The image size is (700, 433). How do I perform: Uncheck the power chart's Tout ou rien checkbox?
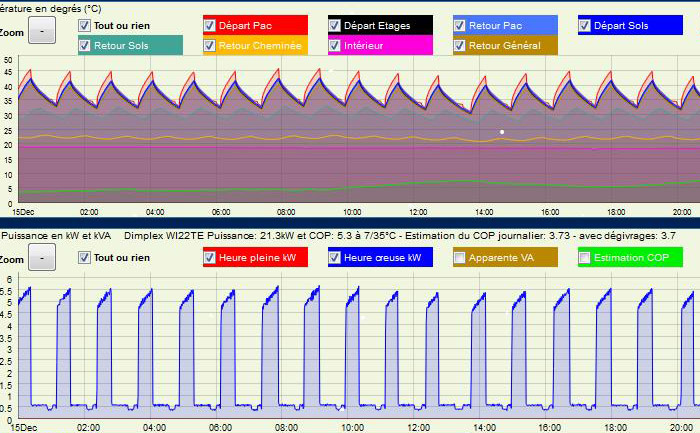pos(84,257)
